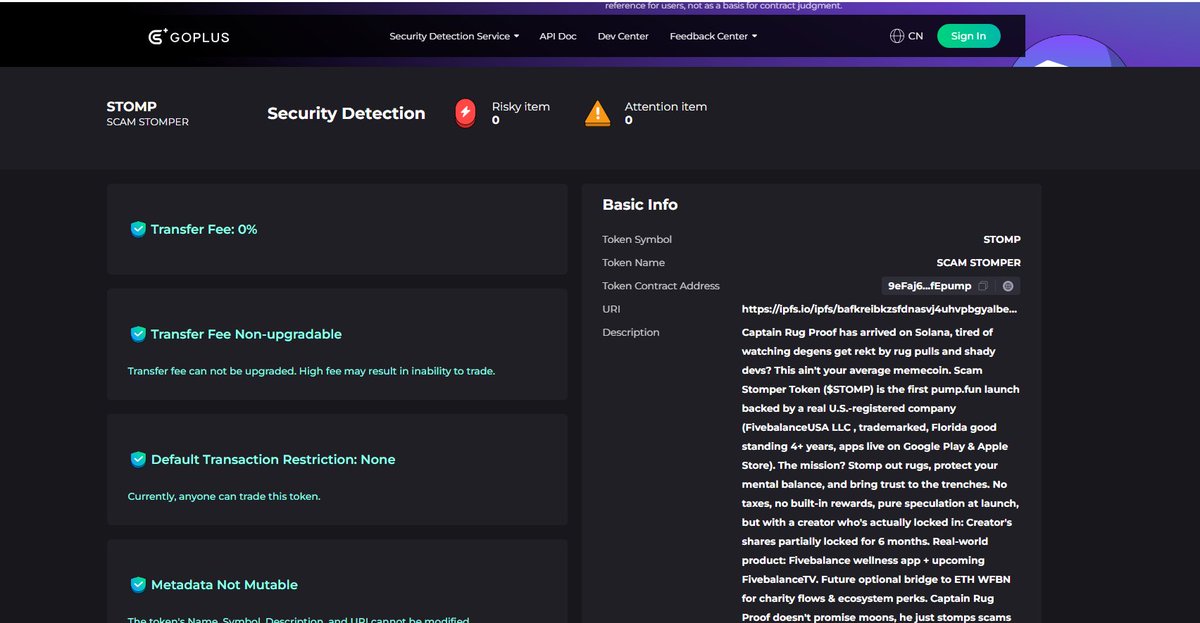Click shield icon beside Transfer Fee Non-upgradable
Image resolution: width=1200 pixels, height=623 pixels.
[x=138, y=334]
